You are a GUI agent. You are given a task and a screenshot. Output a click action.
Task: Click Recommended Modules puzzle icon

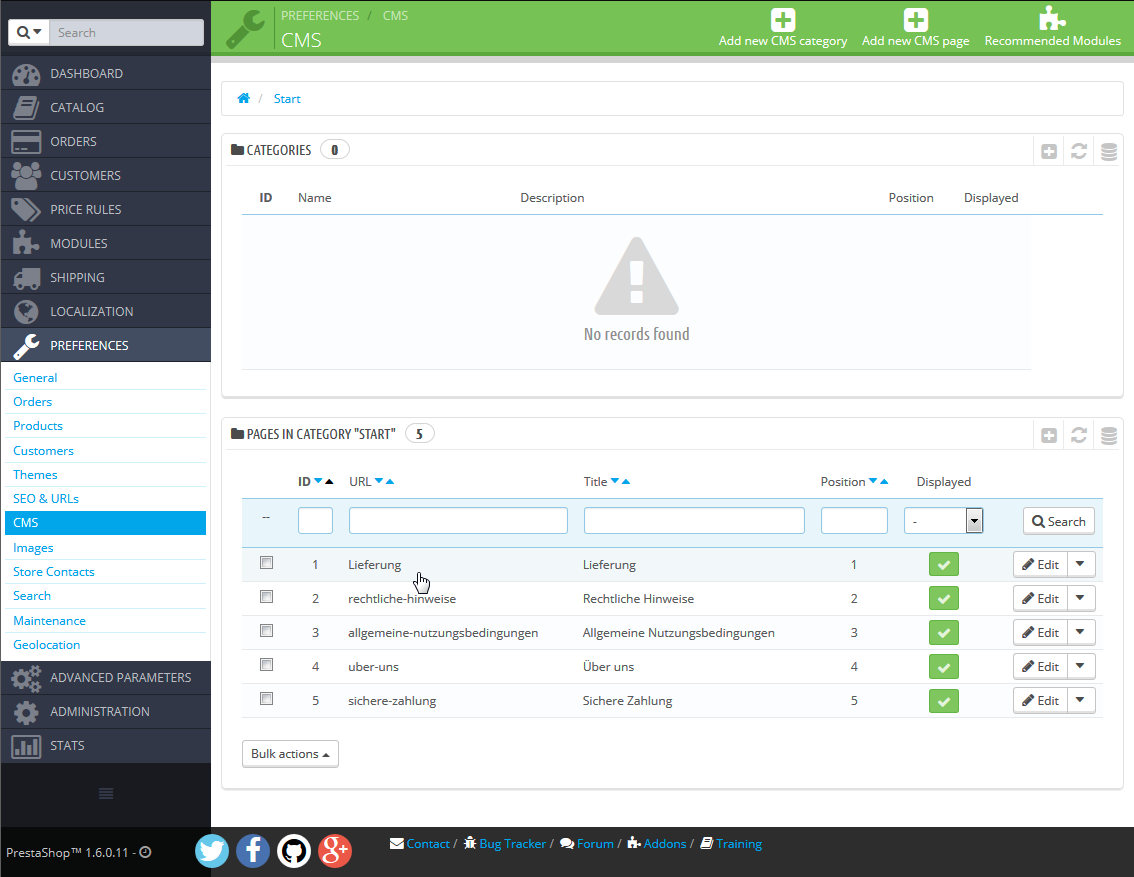click(x=1052, y=19)
